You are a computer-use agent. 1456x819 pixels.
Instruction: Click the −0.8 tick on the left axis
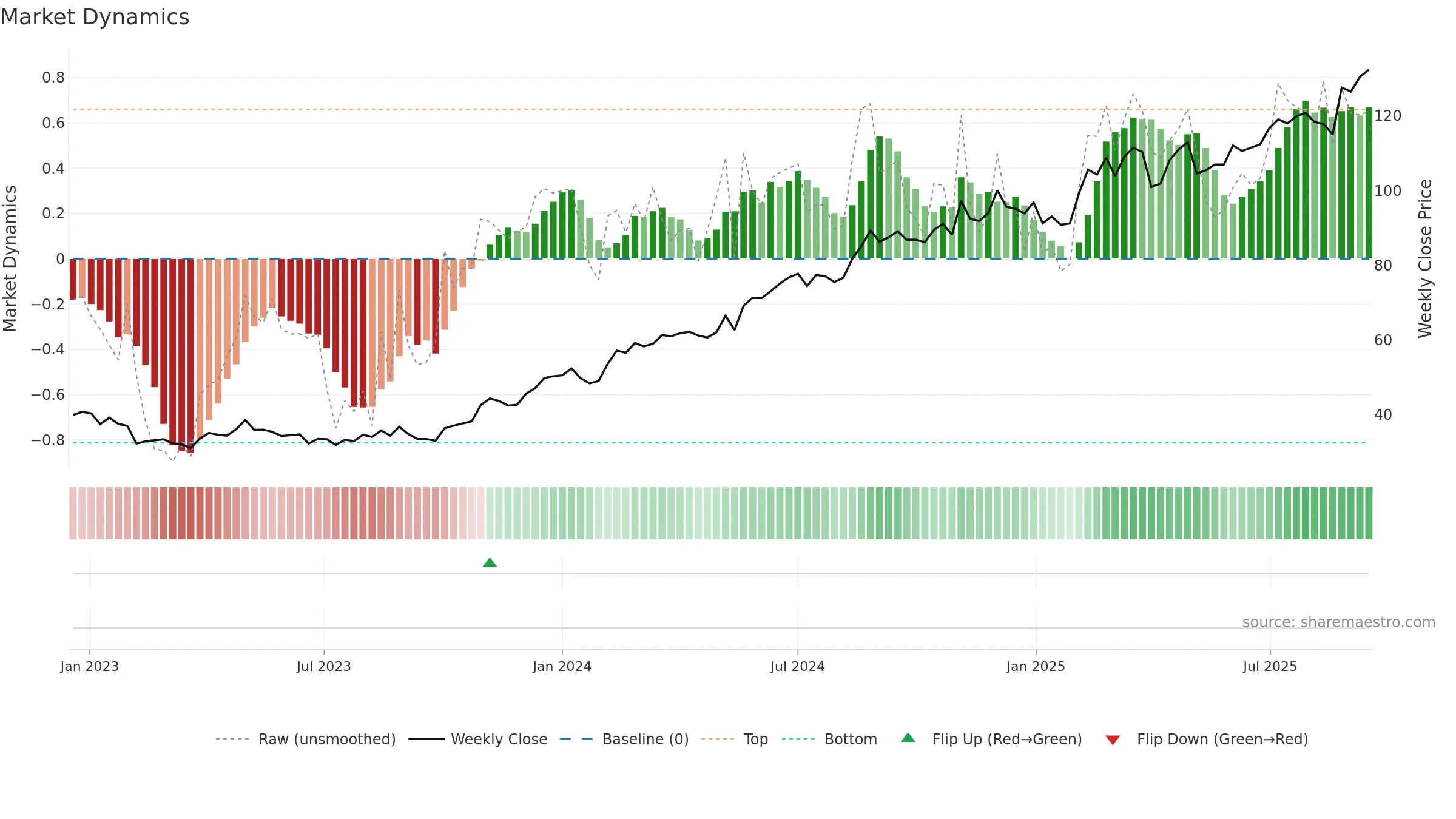[47, 440]
